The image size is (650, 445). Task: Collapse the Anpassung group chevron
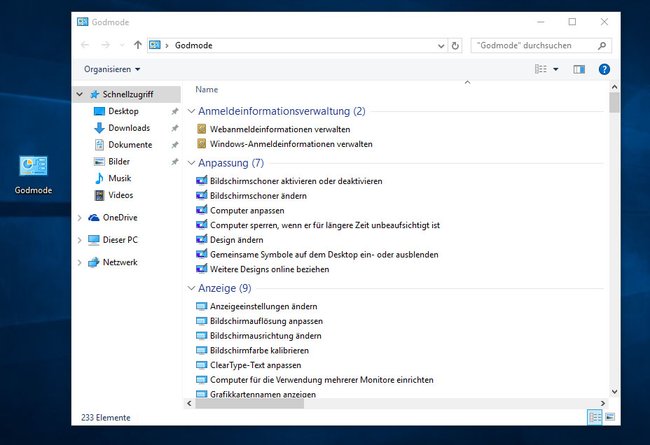point(191,163)
